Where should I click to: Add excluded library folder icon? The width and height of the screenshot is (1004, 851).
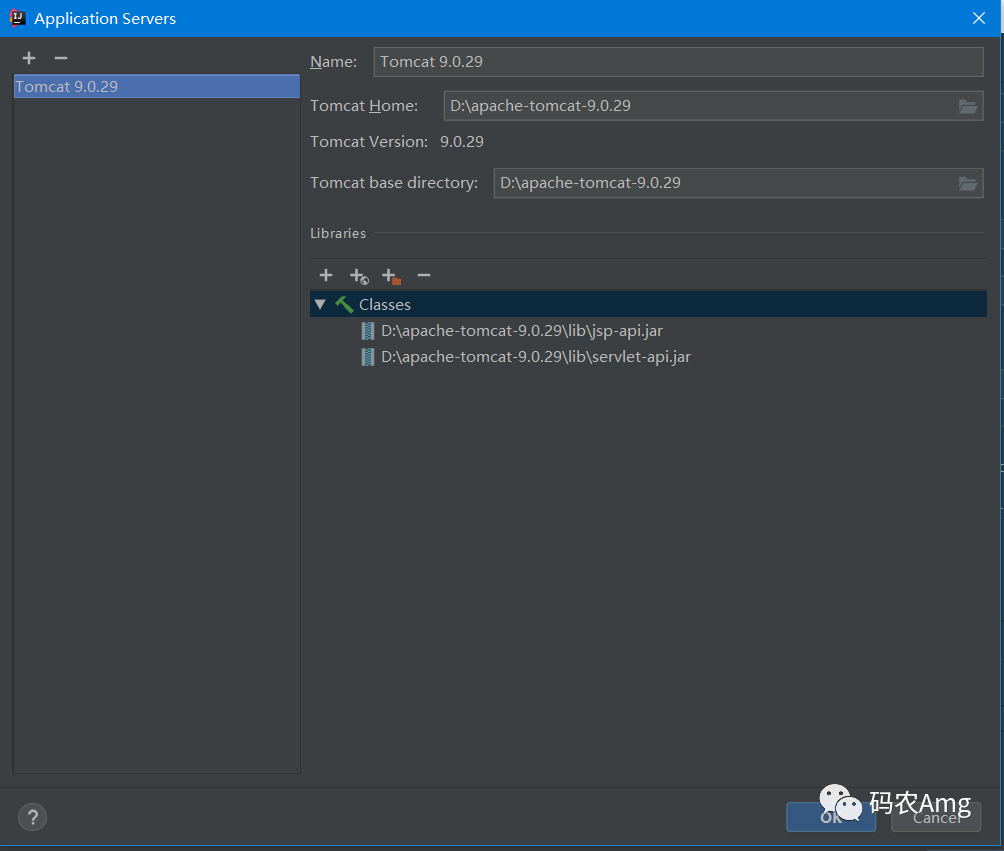pos(391,276)
